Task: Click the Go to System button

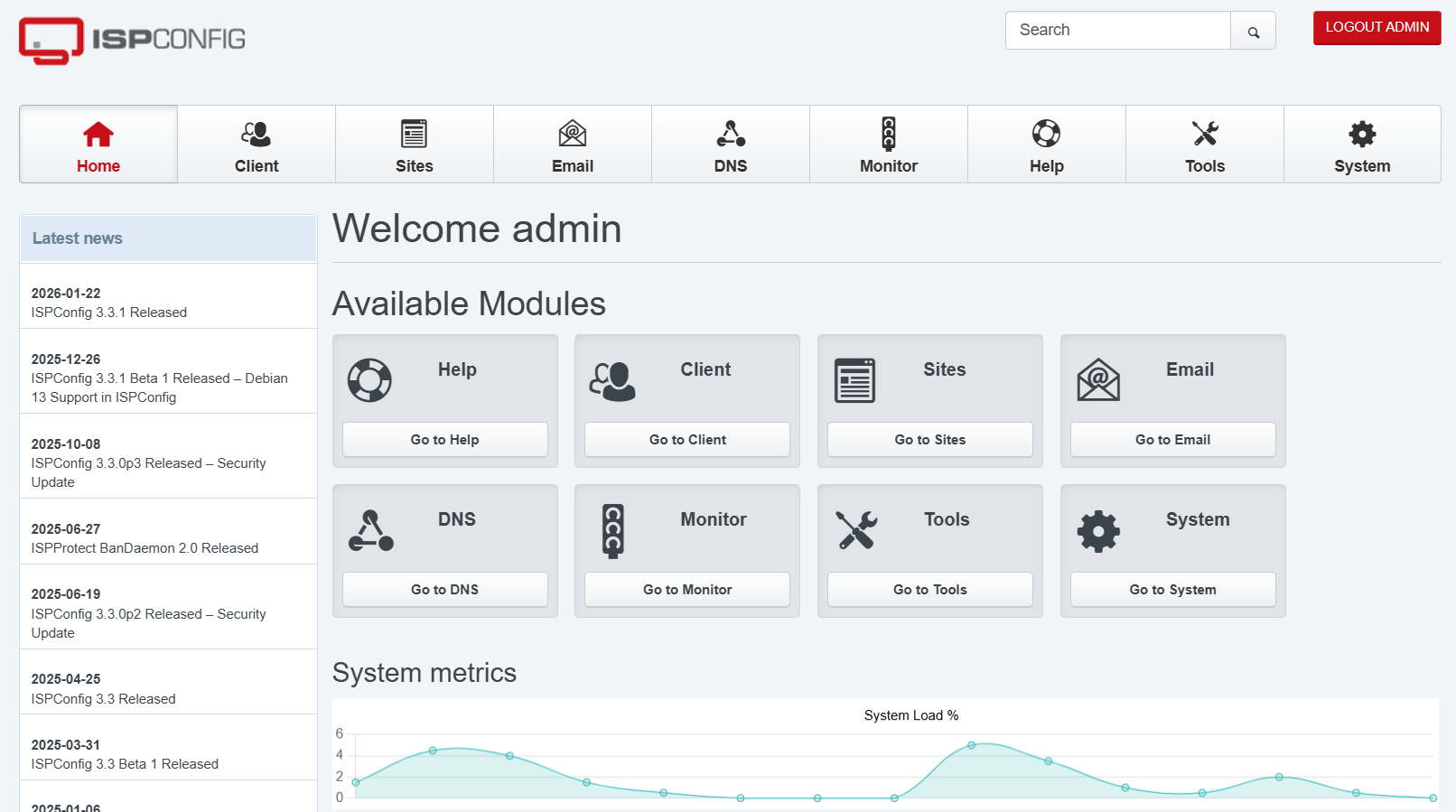Action: [1173, 590]
